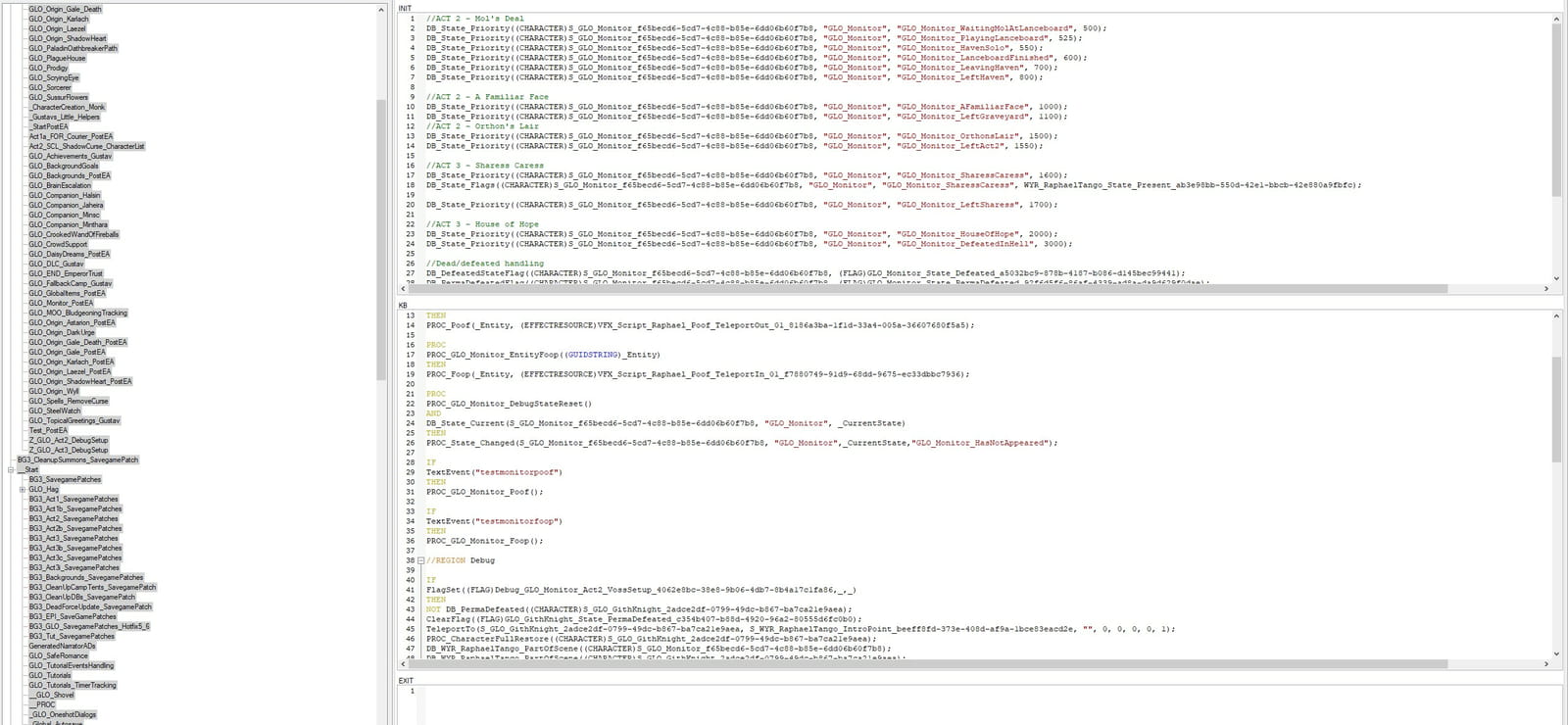Click INIT panel scroll-down arrow

[x=1557, y=279]
